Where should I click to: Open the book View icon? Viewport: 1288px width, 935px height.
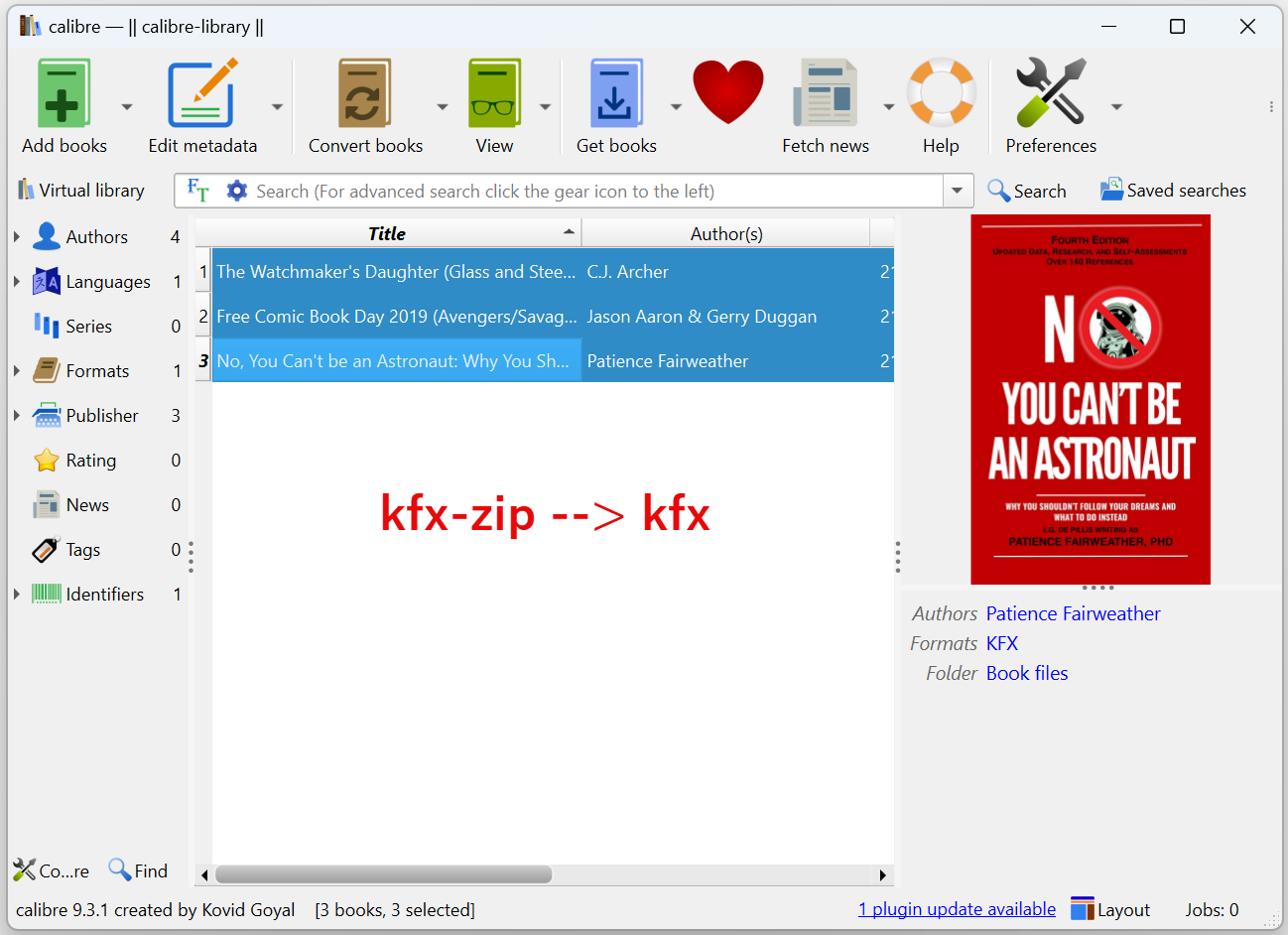[x=493, y=91]
